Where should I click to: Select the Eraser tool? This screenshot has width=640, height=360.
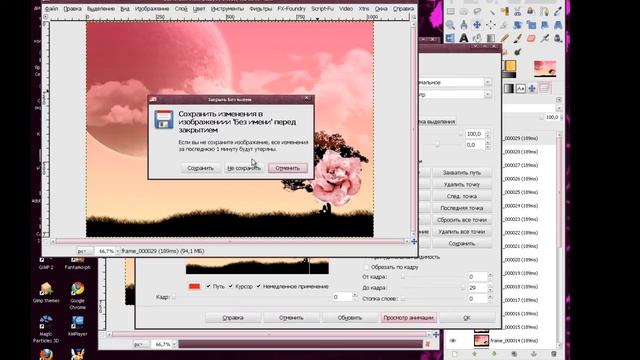pyautogui.click(x=531, y=38)
